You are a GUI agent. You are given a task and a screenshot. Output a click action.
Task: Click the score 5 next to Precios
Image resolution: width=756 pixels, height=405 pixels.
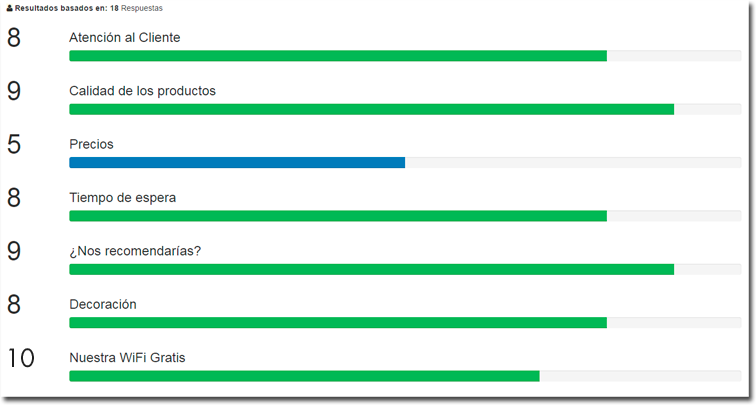tap(14, 145)
